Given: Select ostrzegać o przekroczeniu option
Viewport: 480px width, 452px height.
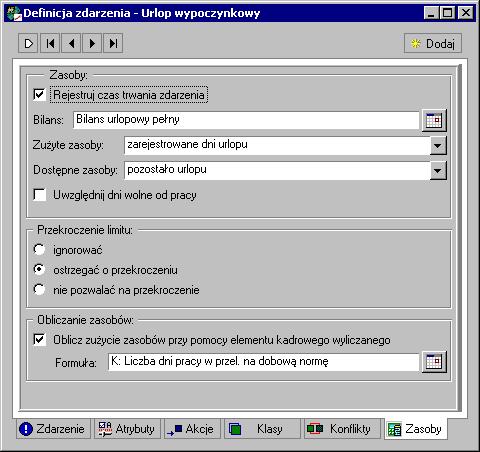Looking at the screenshot, I should pos(39,269).
